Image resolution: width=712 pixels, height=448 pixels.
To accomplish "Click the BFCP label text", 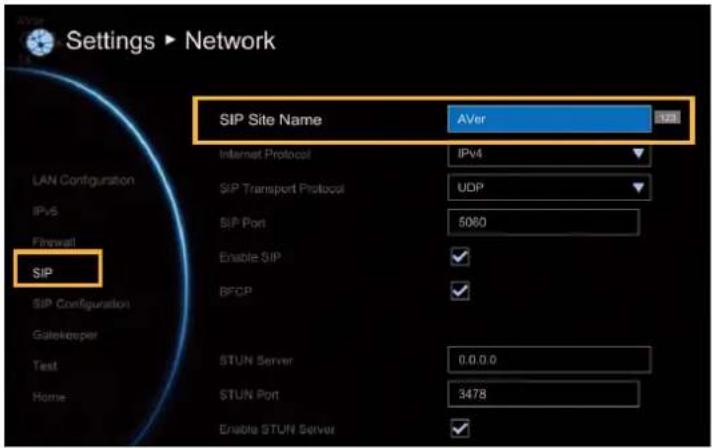I will [x=236, y=291].
